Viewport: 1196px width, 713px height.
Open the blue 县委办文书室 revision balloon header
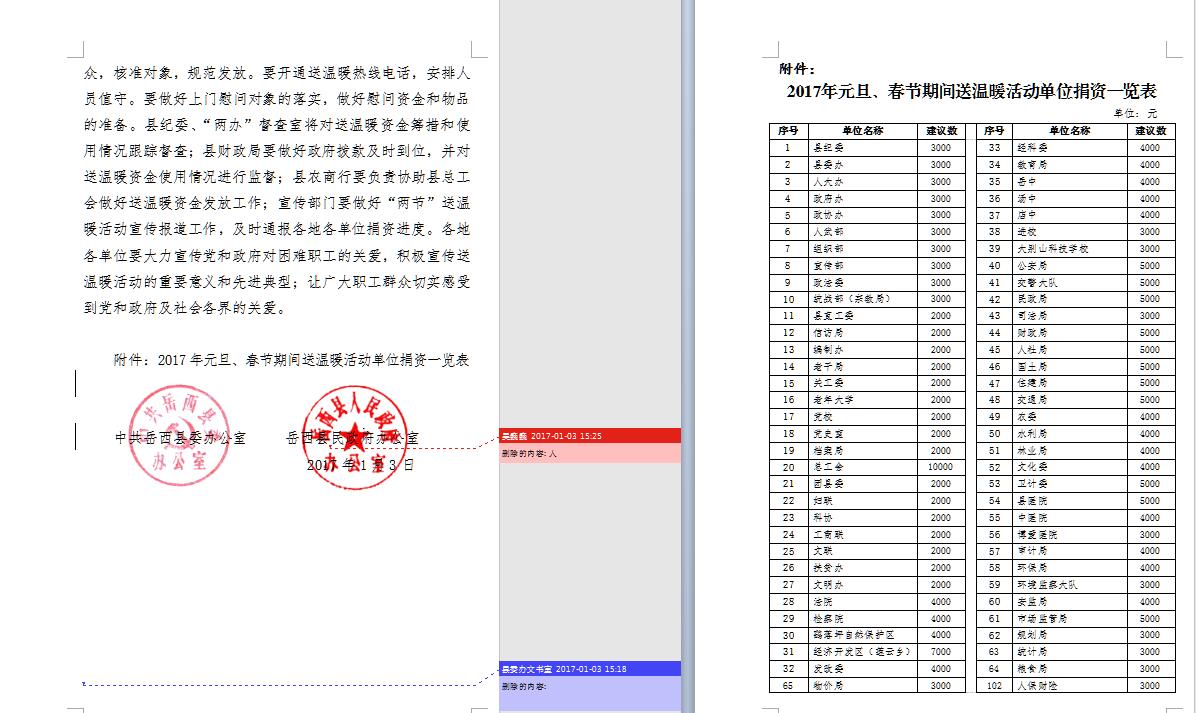(590, 669)
